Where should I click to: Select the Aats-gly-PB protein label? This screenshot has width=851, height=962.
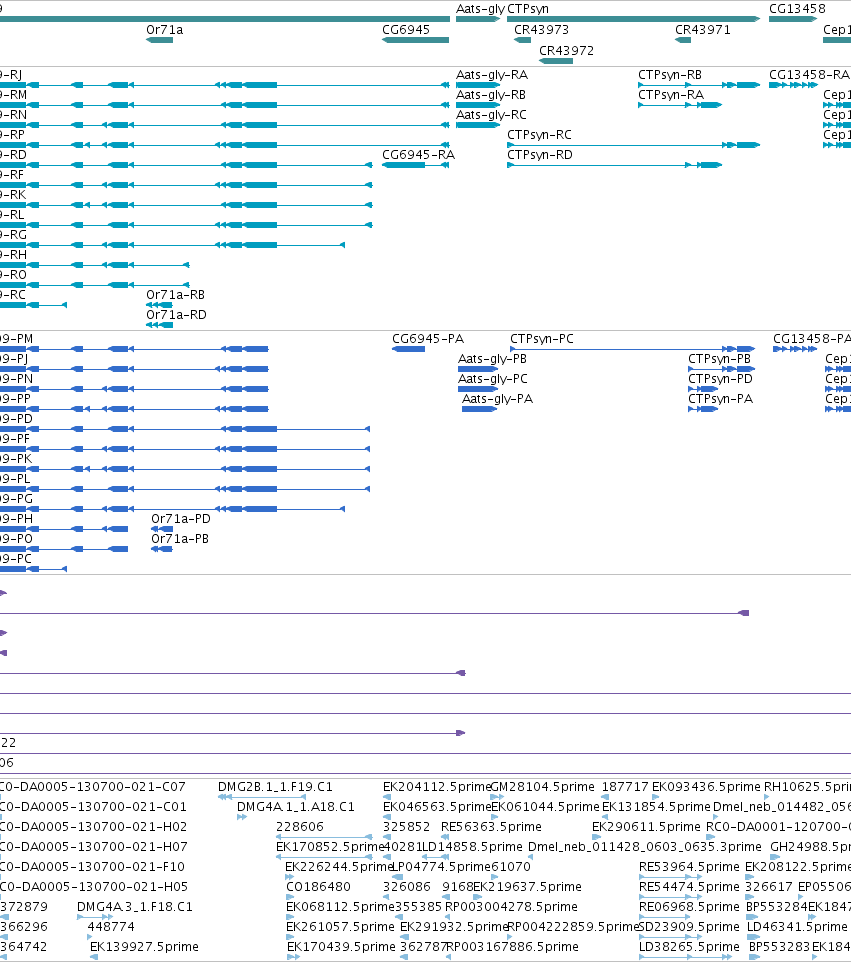(492, 359)
